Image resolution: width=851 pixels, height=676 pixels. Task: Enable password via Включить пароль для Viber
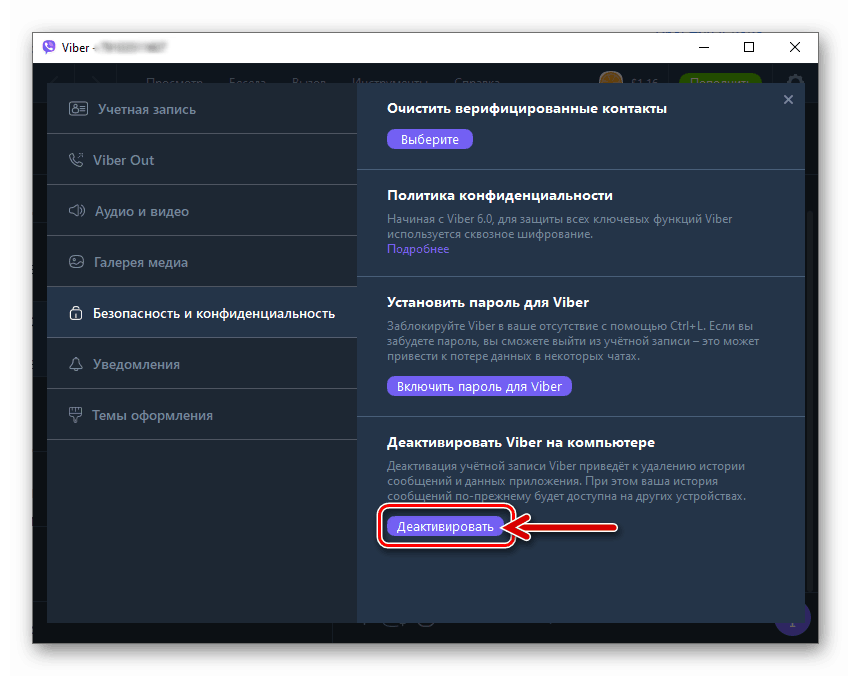(479, 386)
